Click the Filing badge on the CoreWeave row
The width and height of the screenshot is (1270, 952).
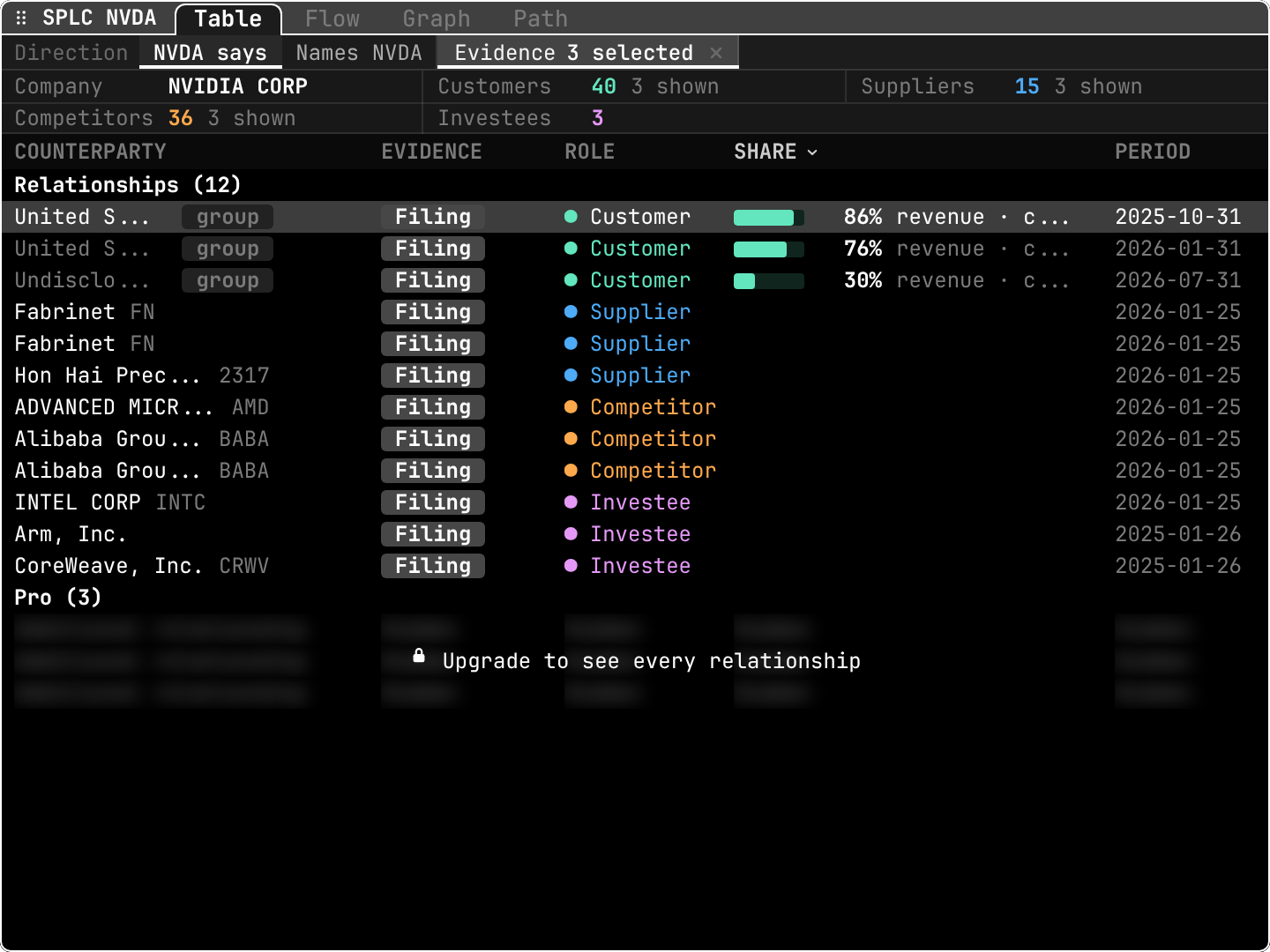[433, 566]
